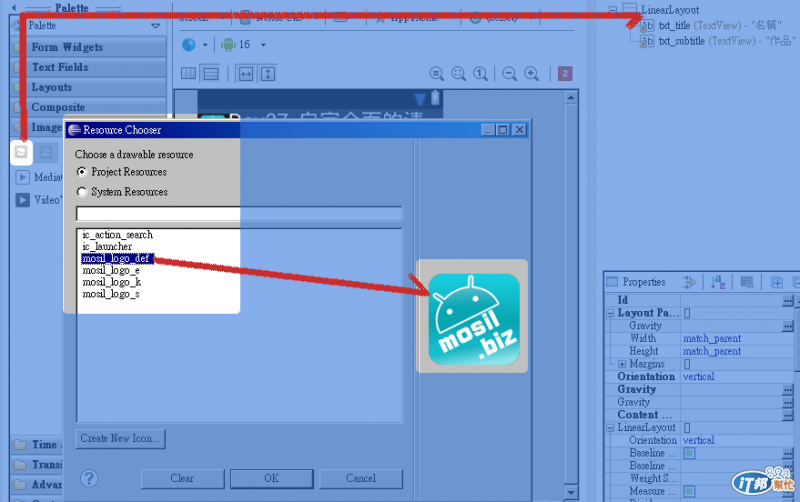Select the Project Resources radio button
The width and height of the screenshot is (800, 502).
pyautogui.click(x=81, y=172)
